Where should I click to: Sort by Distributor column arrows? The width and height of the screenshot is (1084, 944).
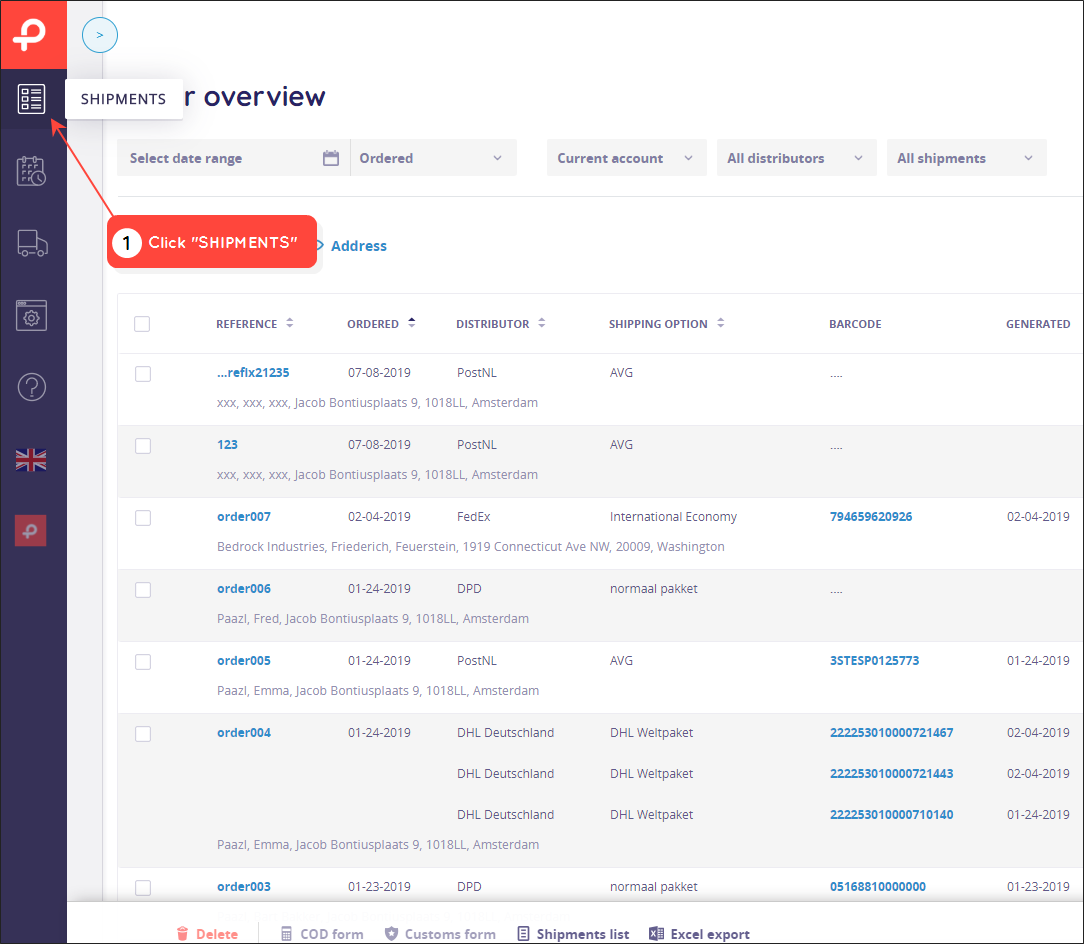click(x=541, y=323)
